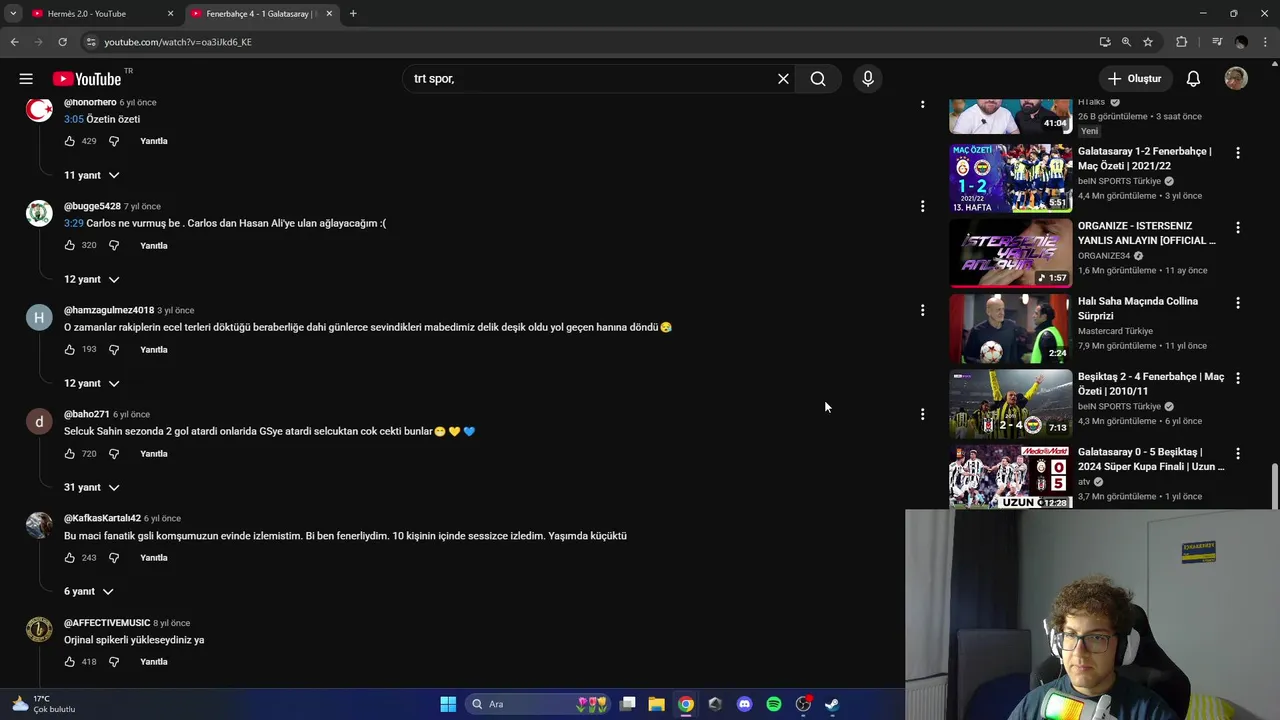
Task: Open ORGANIZE İstersеniz Yanlış Anlayın thumbnail
Action: [1010, 253]
